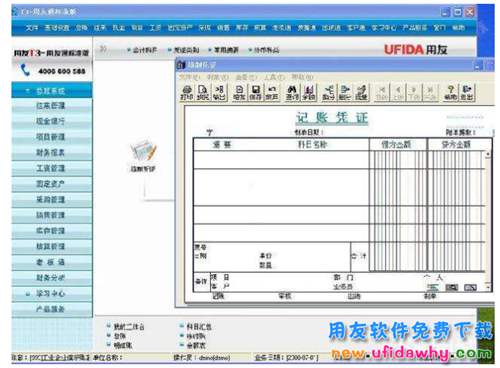This screenshot has width=500, height=368.
Task: Select 固定资产 in the left sidebar
Action: click(52, 184)
